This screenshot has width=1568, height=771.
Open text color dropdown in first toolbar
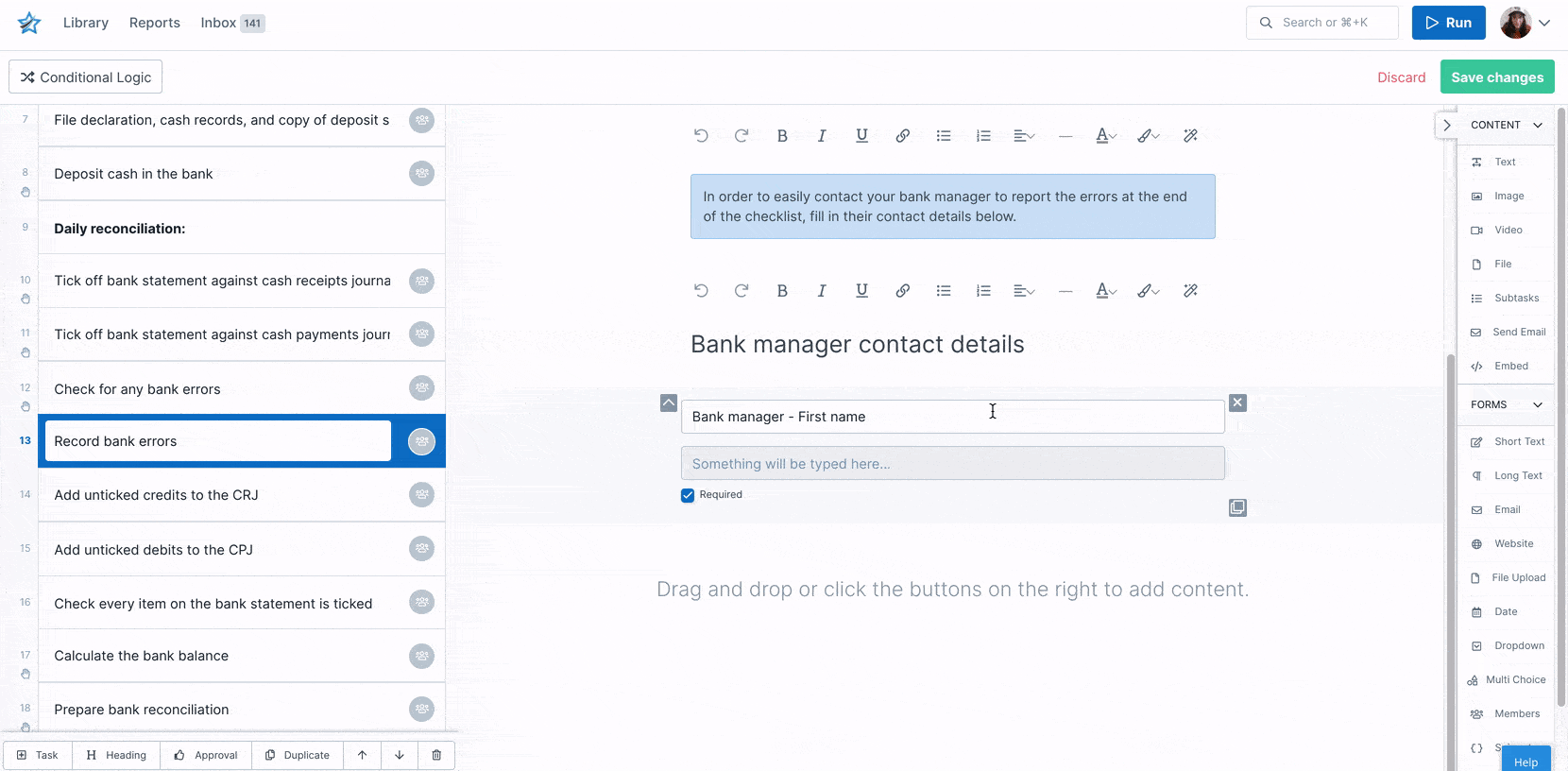[1106, 136]
